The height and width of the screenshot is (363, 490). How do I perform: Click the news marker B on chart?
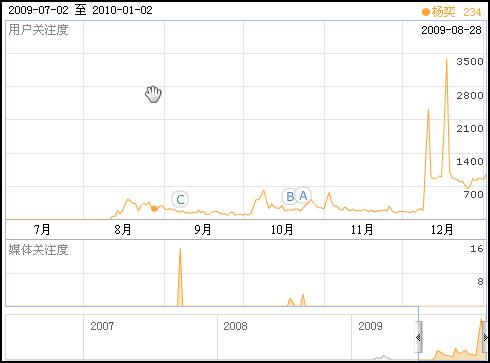290,197
